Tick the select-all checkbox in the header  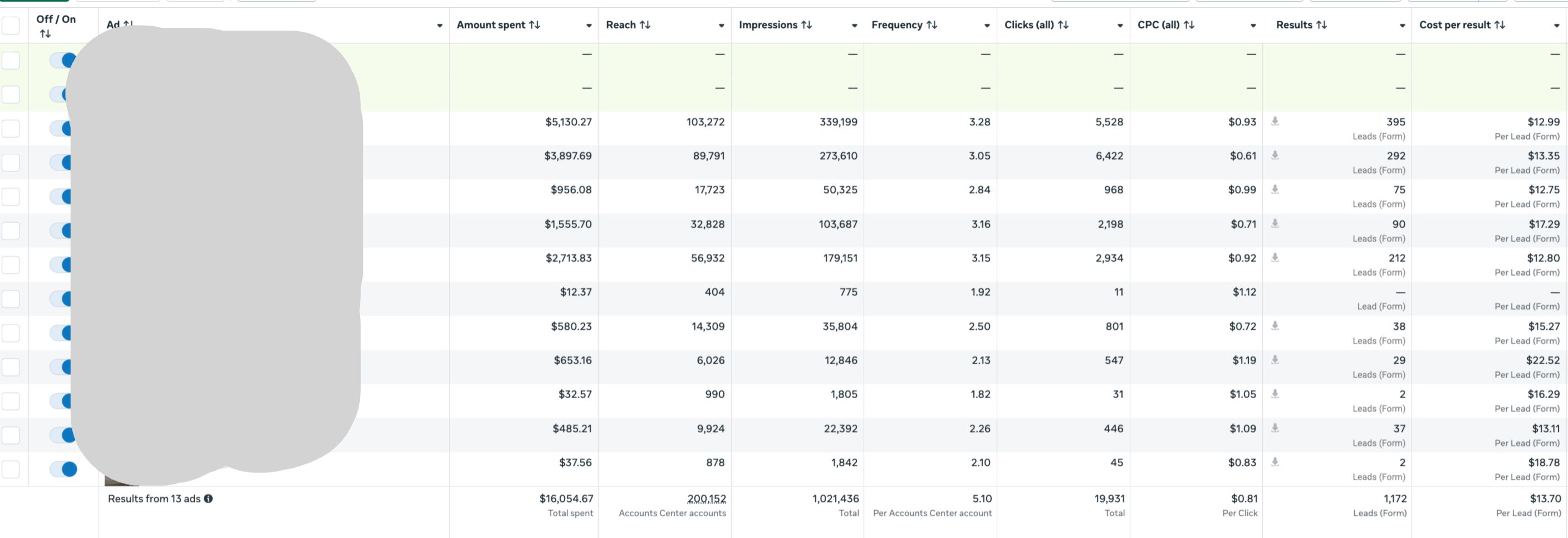click(x=11, y=26)
